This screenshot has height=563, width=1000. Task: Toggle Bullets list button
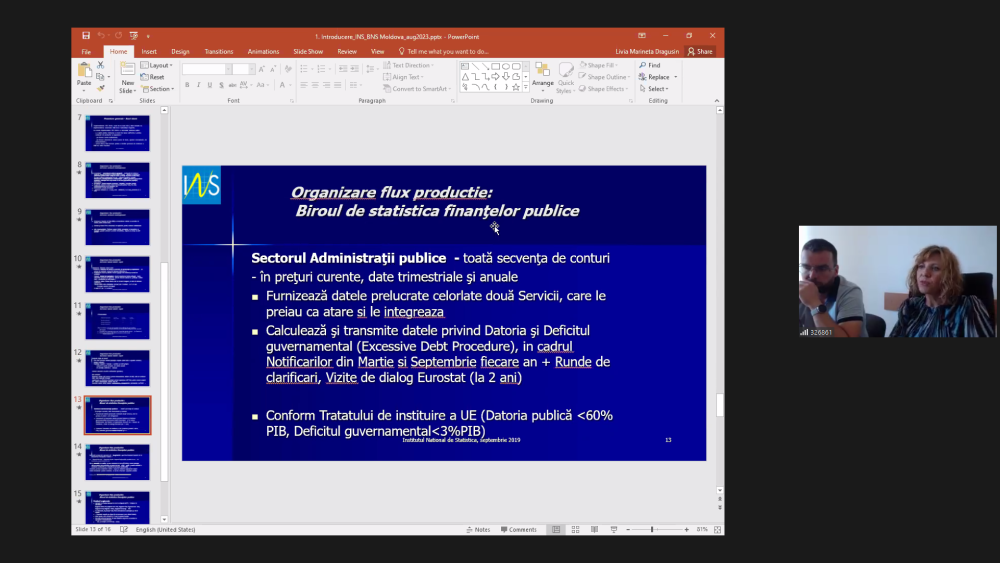[x=305, y=69]
